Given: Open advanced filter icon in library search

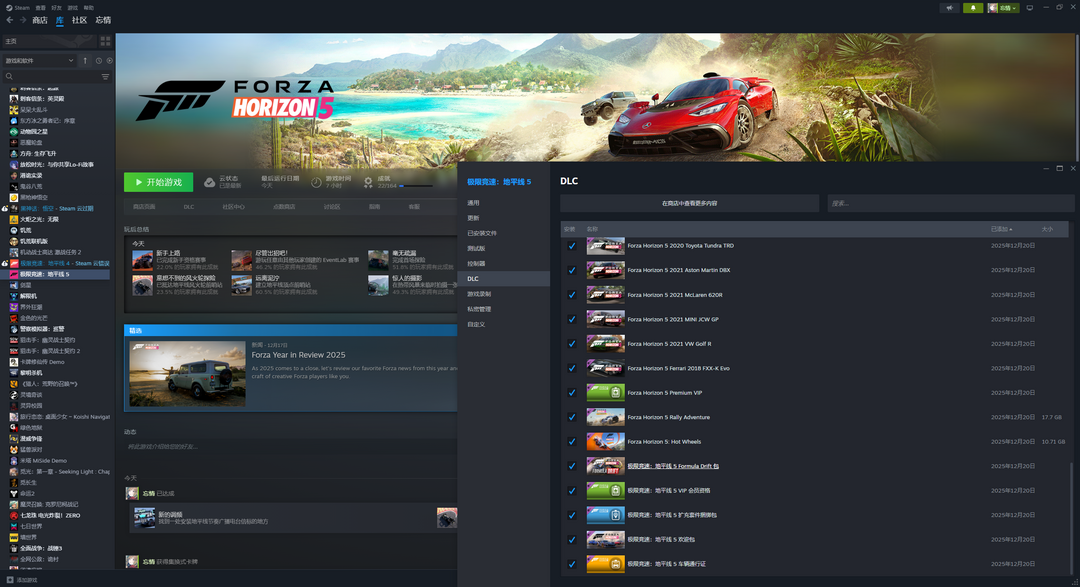Looking at the screenshot, I should pos(105,77).
